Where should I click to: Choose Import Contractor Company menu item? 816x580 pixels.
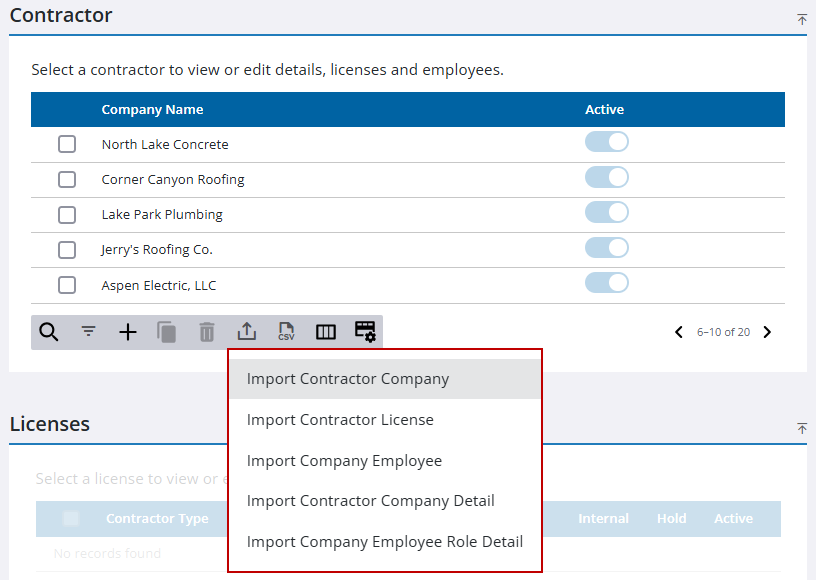(348, 379)
